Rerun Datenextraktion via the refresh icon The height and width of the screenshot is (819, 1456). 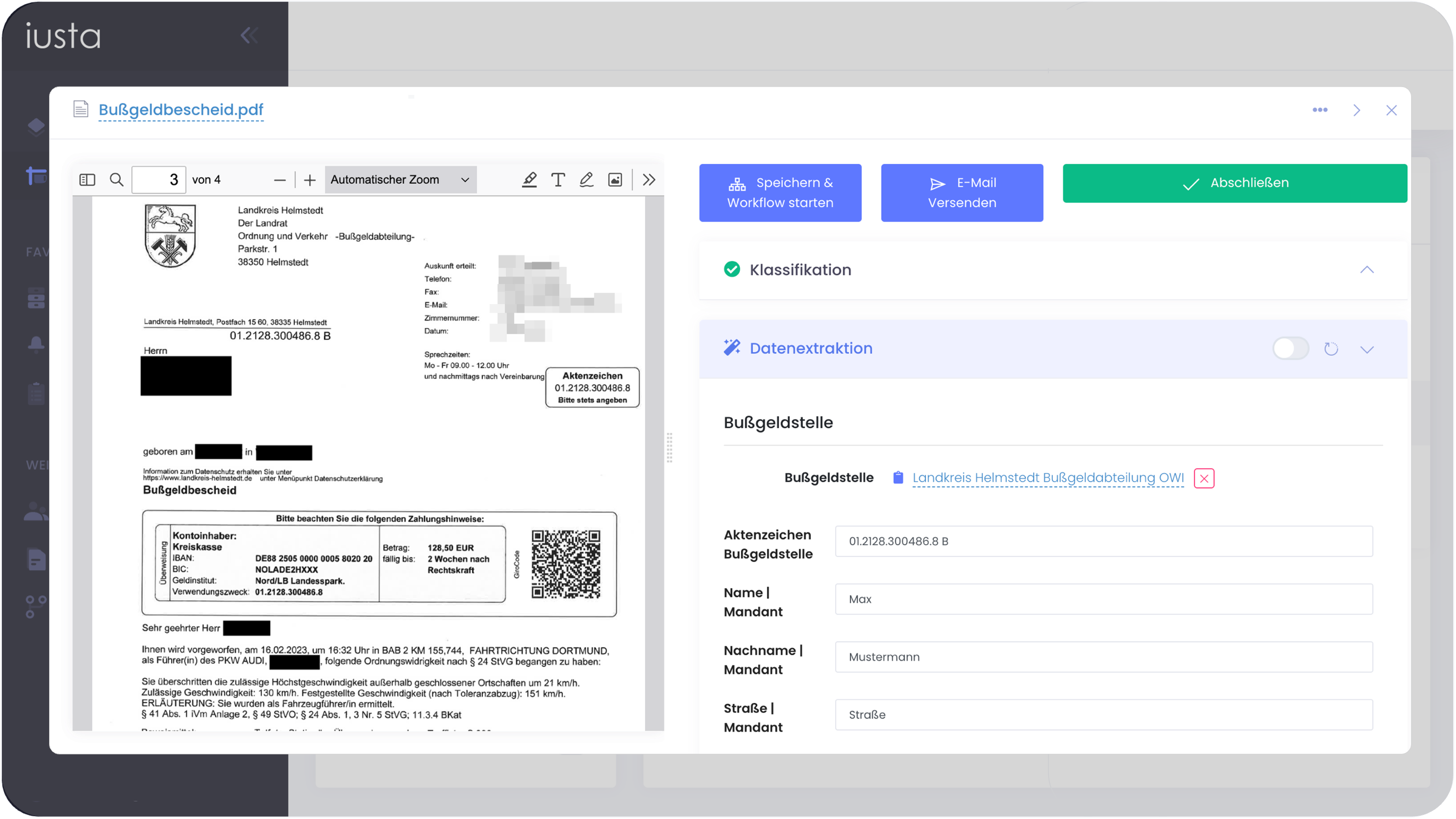click(x=1331, y=349)
